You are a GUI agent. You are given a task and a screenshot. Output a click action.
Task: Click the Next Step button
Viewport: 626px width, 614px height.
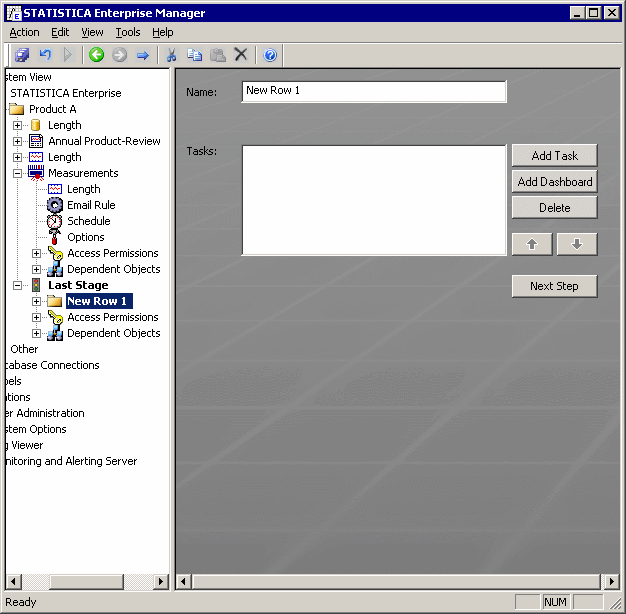[x=555, y=286]
